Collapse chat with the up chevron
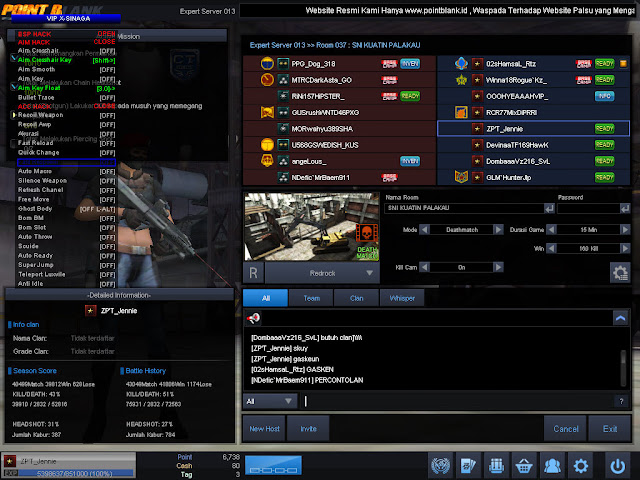 [621, 318]
